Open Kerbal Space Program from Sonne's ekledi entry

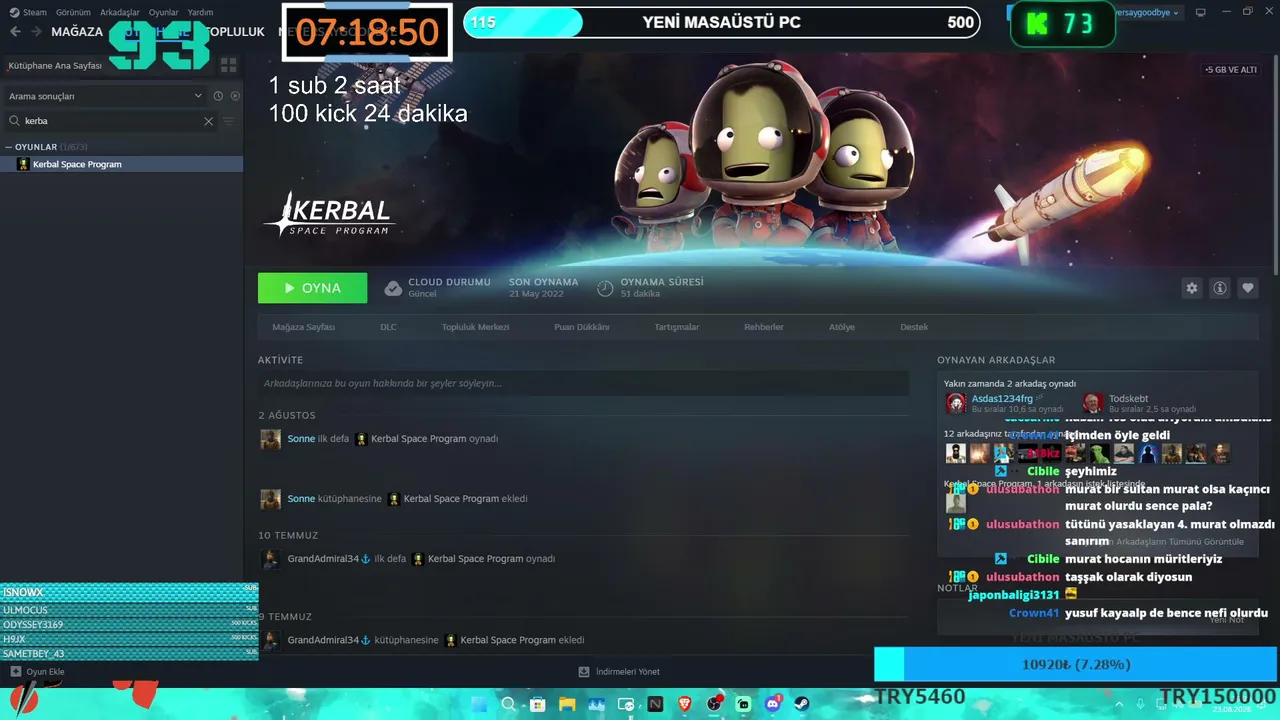pos(465,499)
